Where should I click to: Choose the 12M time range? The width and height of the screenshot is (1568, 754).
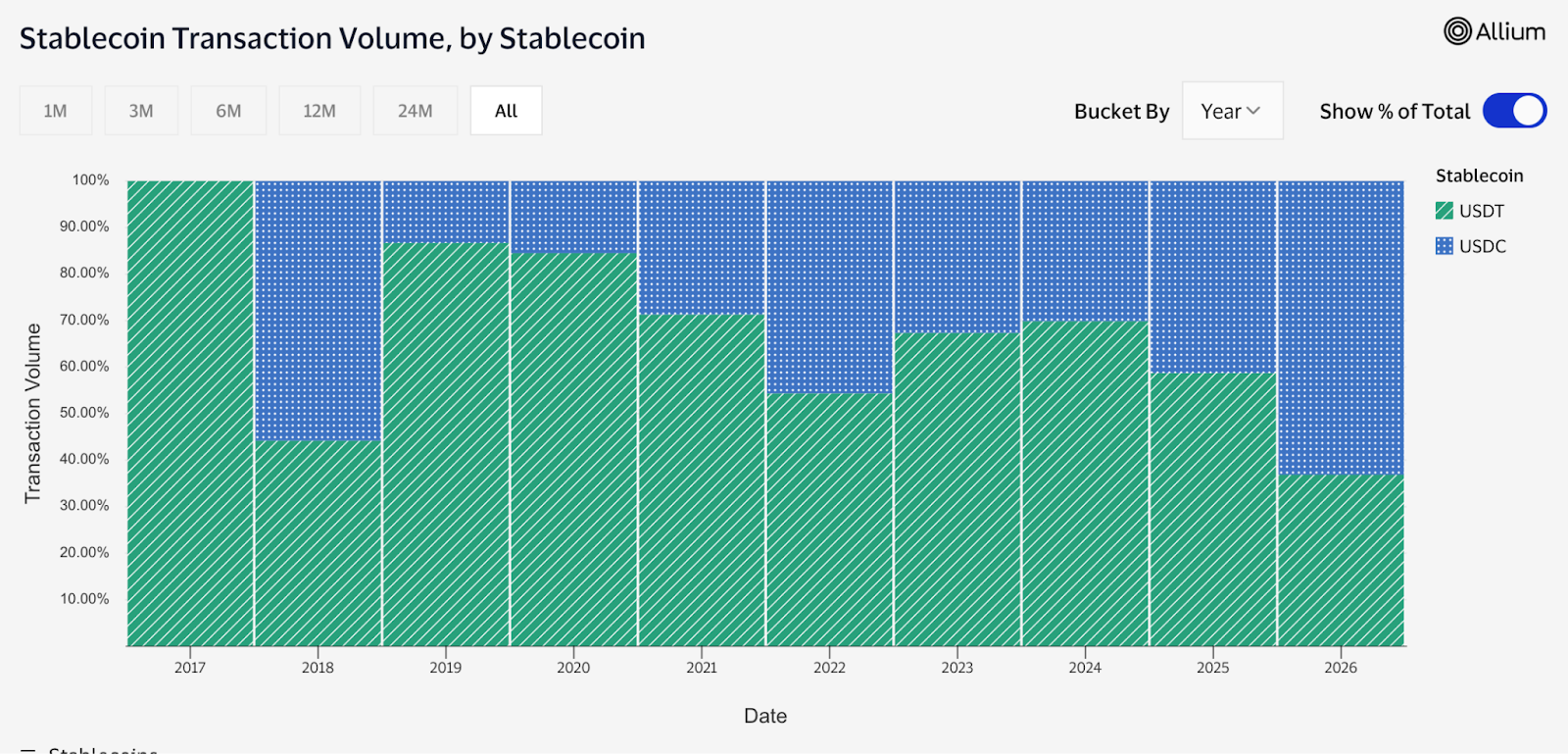pos(319,111)
